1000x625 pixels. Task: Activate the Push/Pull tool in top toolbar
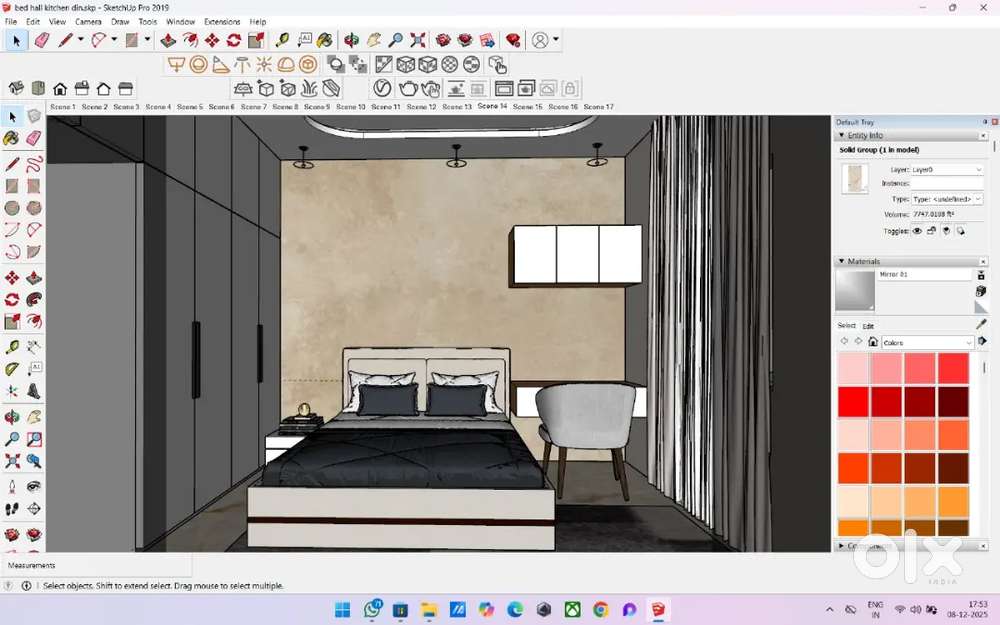pyautogui.click(x=168, y=40)
